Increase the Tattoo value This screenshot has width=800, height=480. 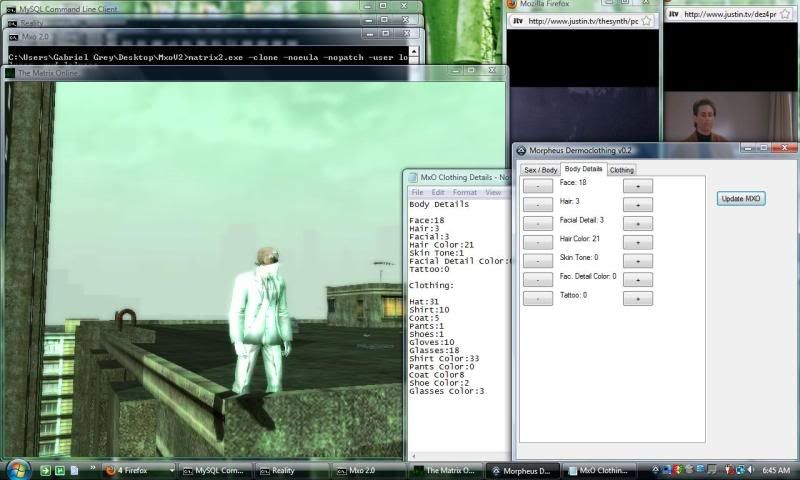click(638, 298)
